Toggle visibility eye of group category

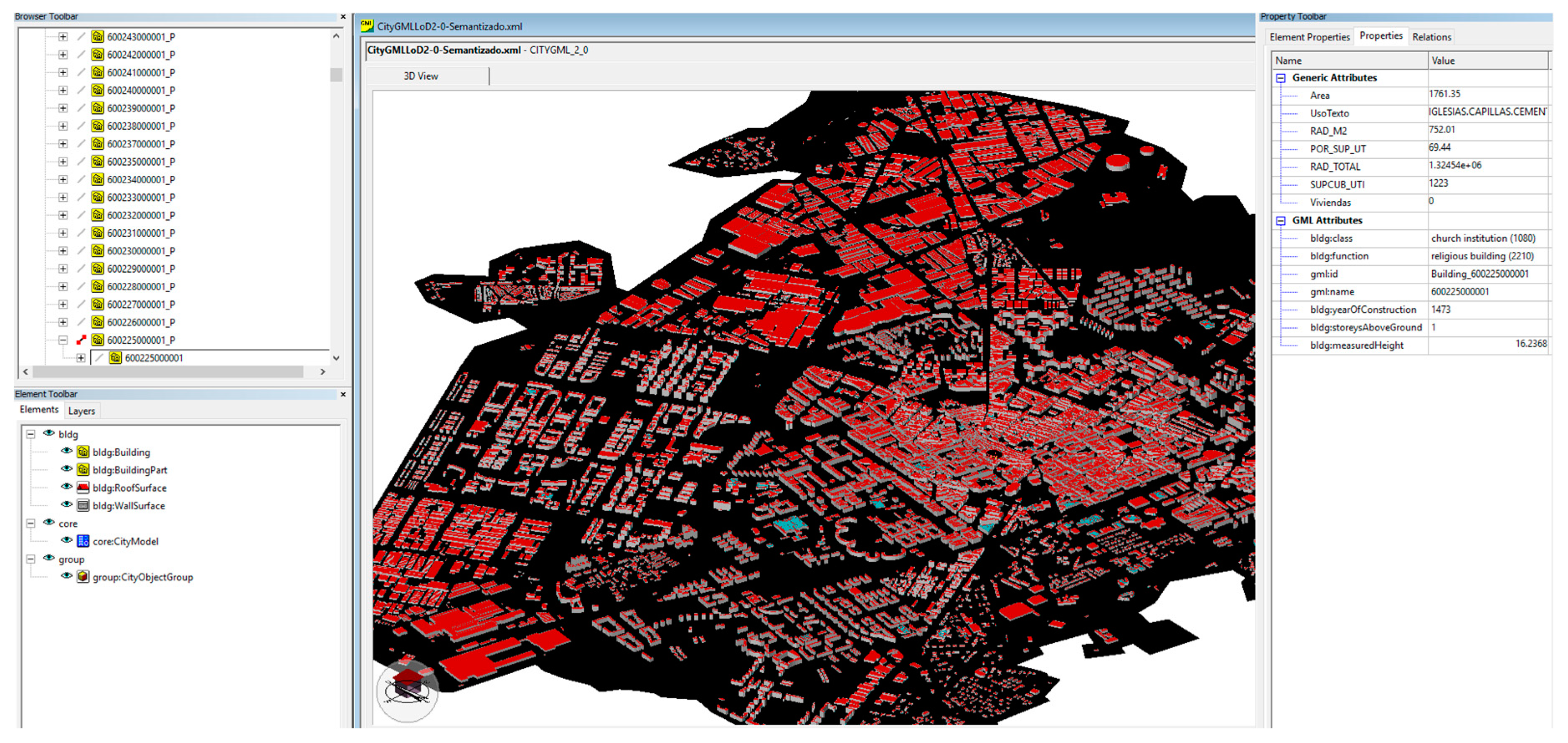[49, 558]
